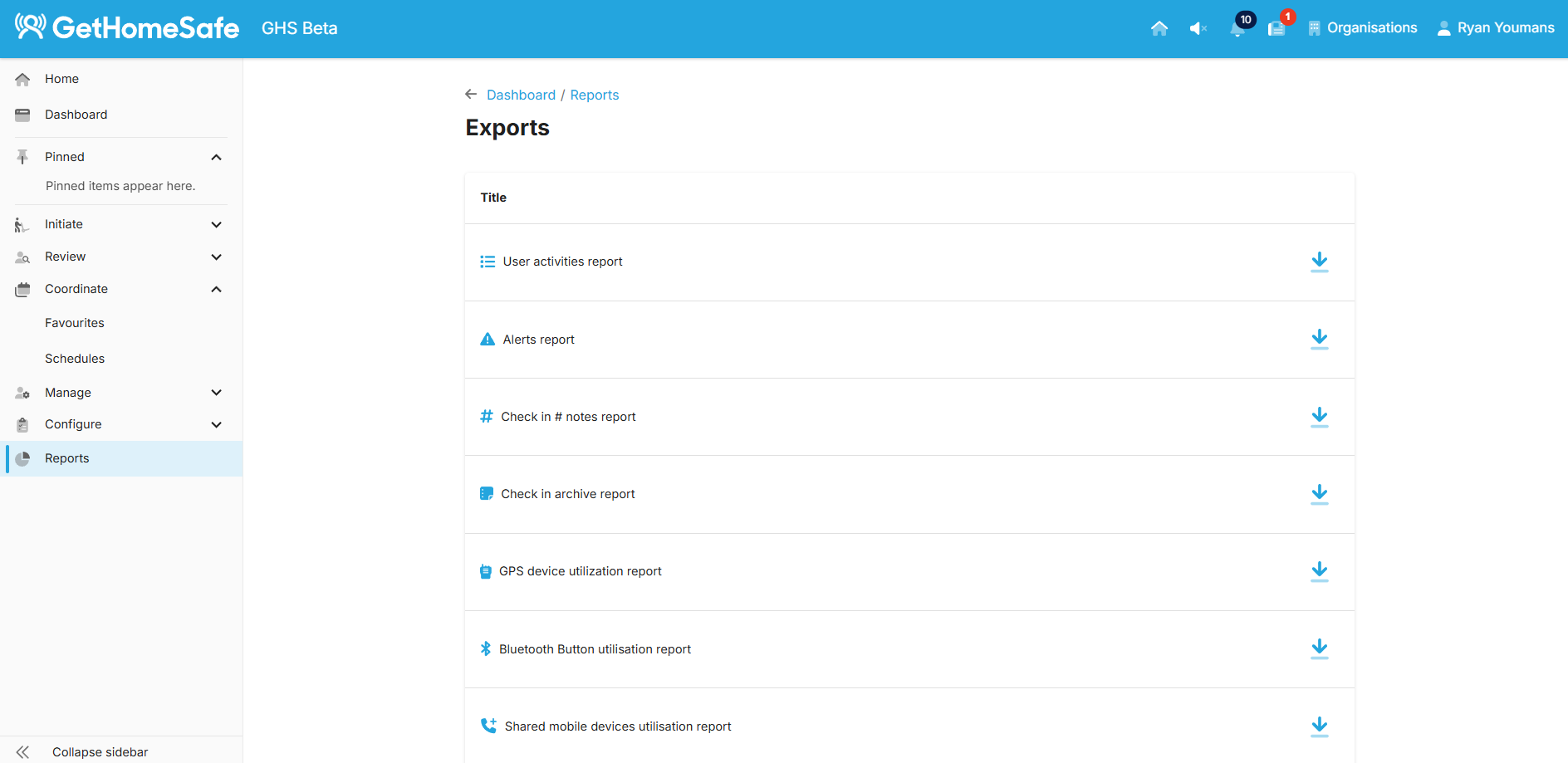Download the GPS device utilization report
Image resolution: width=1568 pixels, height=763 pixels.
pos(1320,571)
